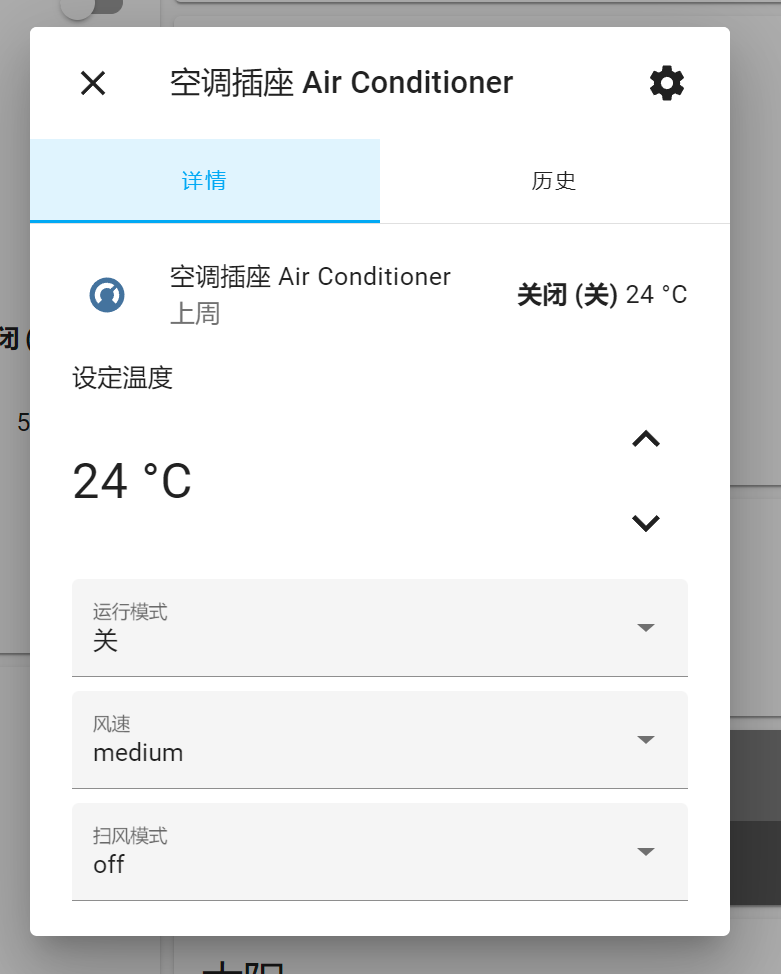This screenshot has width=781, height=974.
Task: Click the arrow on the 扫风模式 selector
Action: (646, 852)
